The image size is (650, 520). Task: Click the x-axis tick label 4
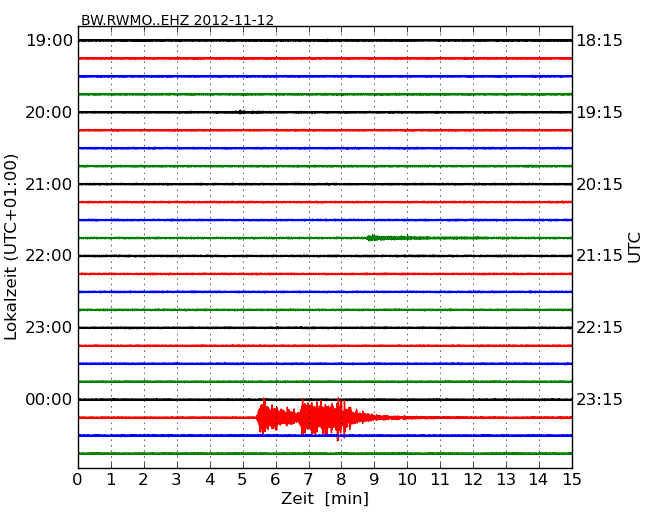pos(210,479)
